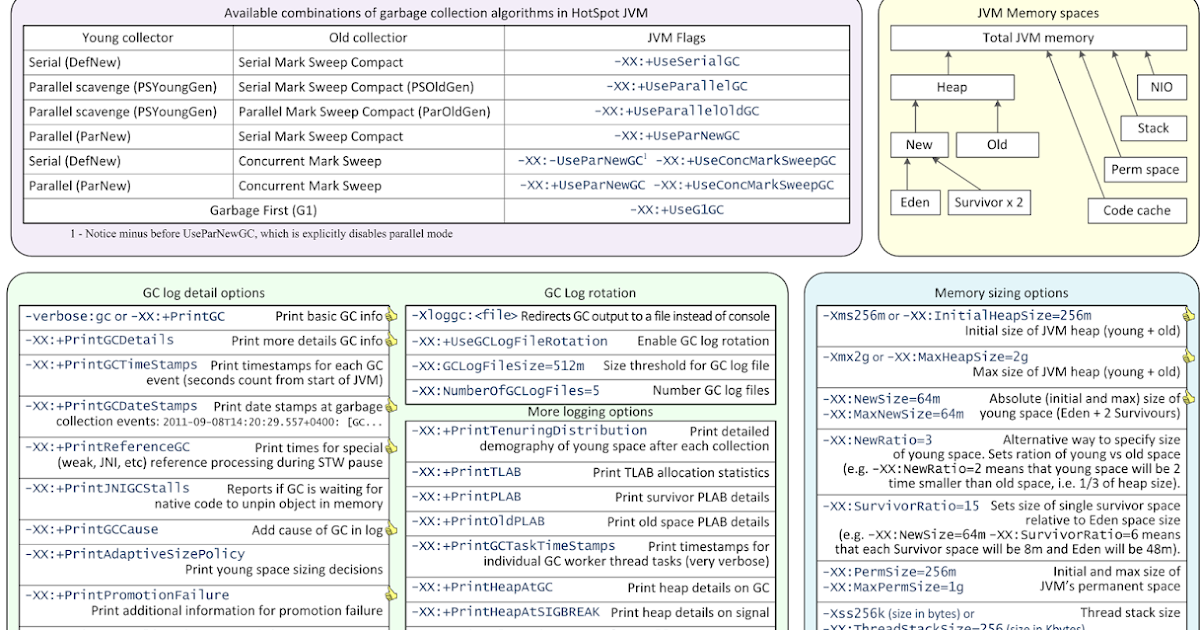The width and height of the screenshot is (1200, 630).
Task: Click the thumbs-up icon on the NewSize=64m row
Action: coord(1189,398)
